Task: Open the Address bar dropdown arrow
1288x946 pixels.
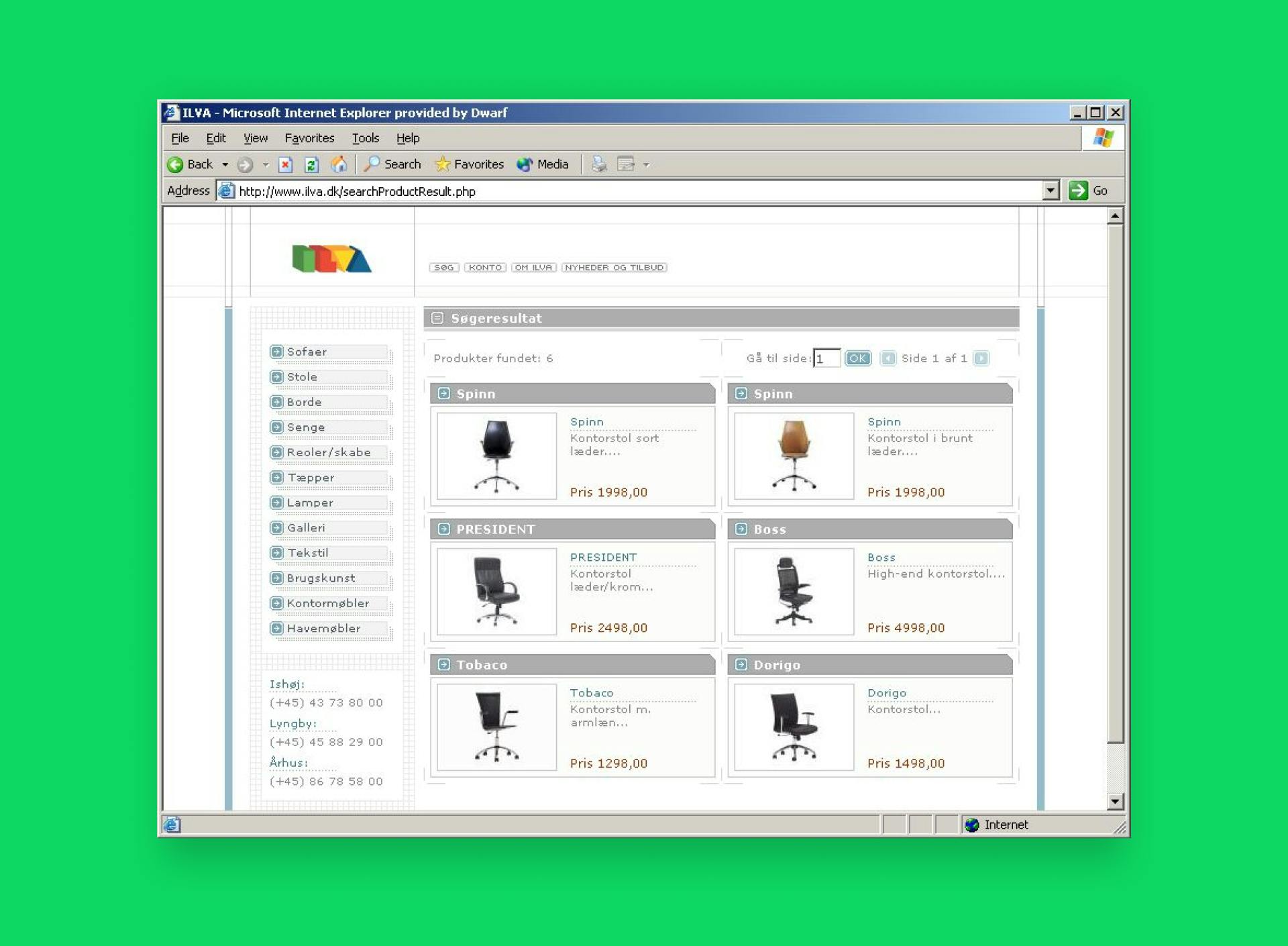Action: [x=1051, y=191]
